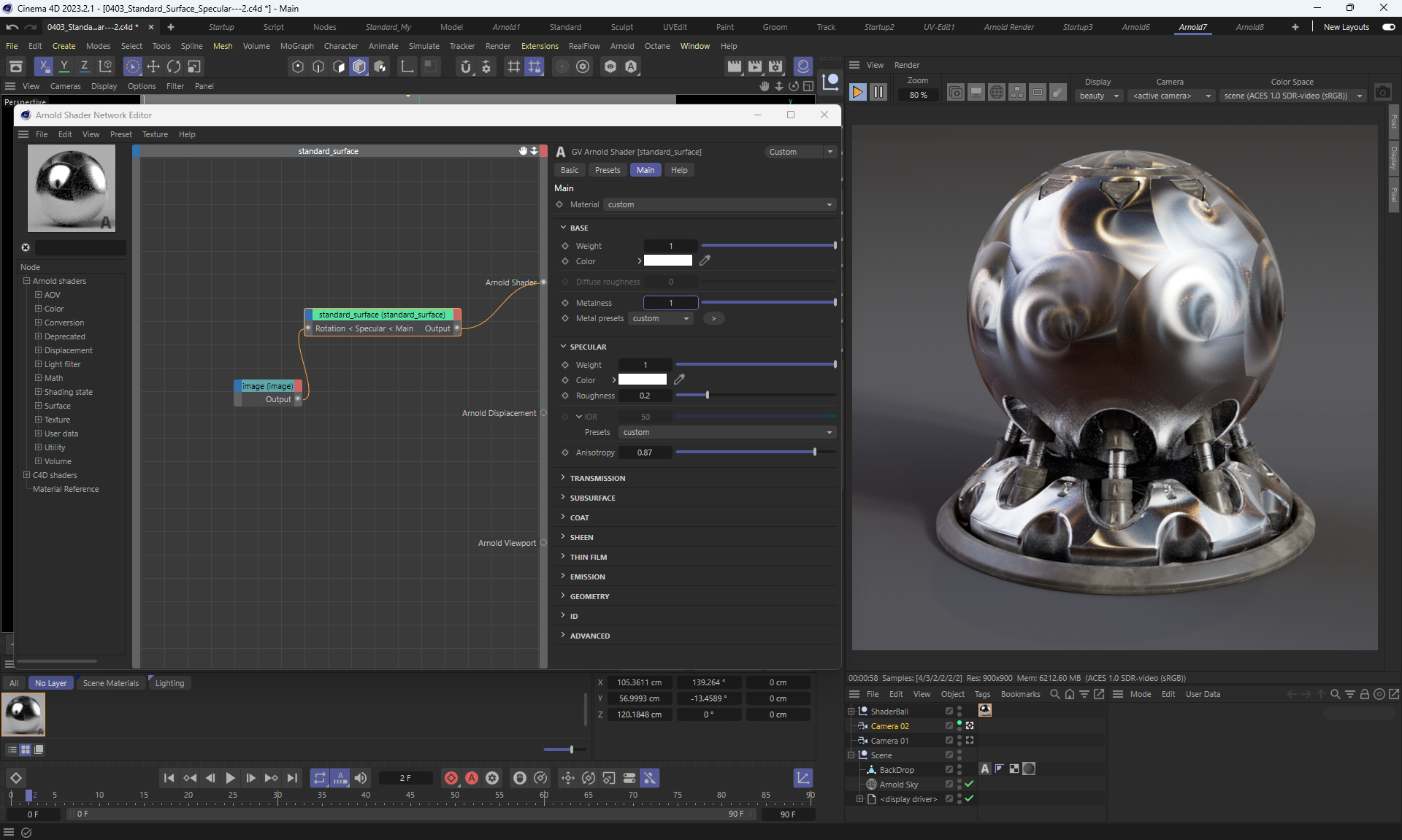Select the Rotate tool in toolbar

pos(174,66)
